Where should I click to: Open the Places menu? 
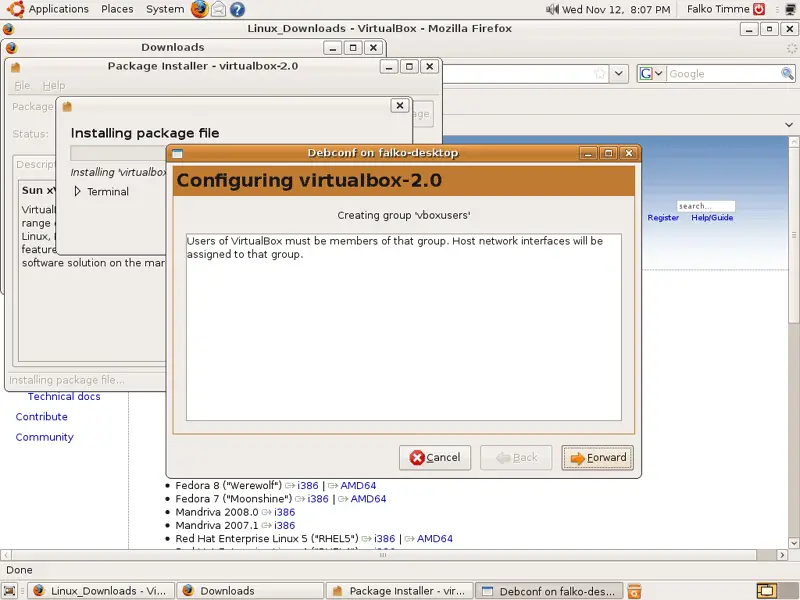pos(117,9)
